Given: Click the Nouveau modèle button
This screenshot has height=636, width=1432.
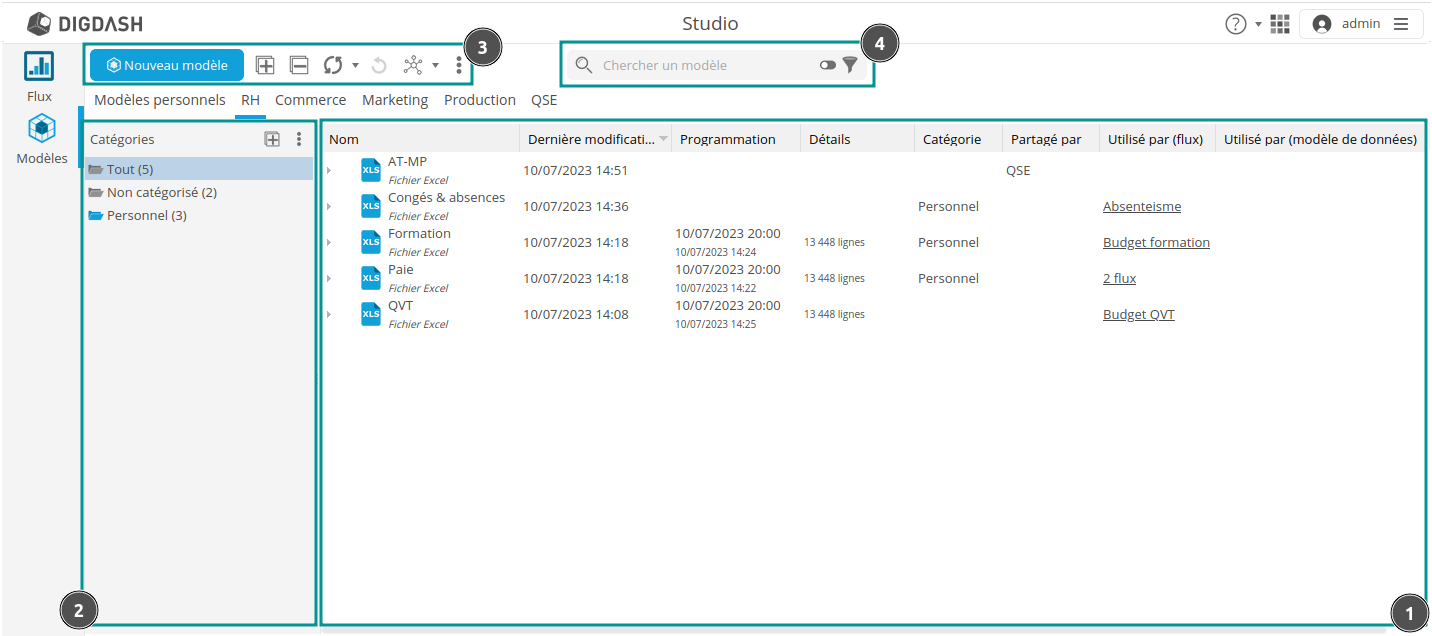Looking at the screenshot, I should coord(167,65).
